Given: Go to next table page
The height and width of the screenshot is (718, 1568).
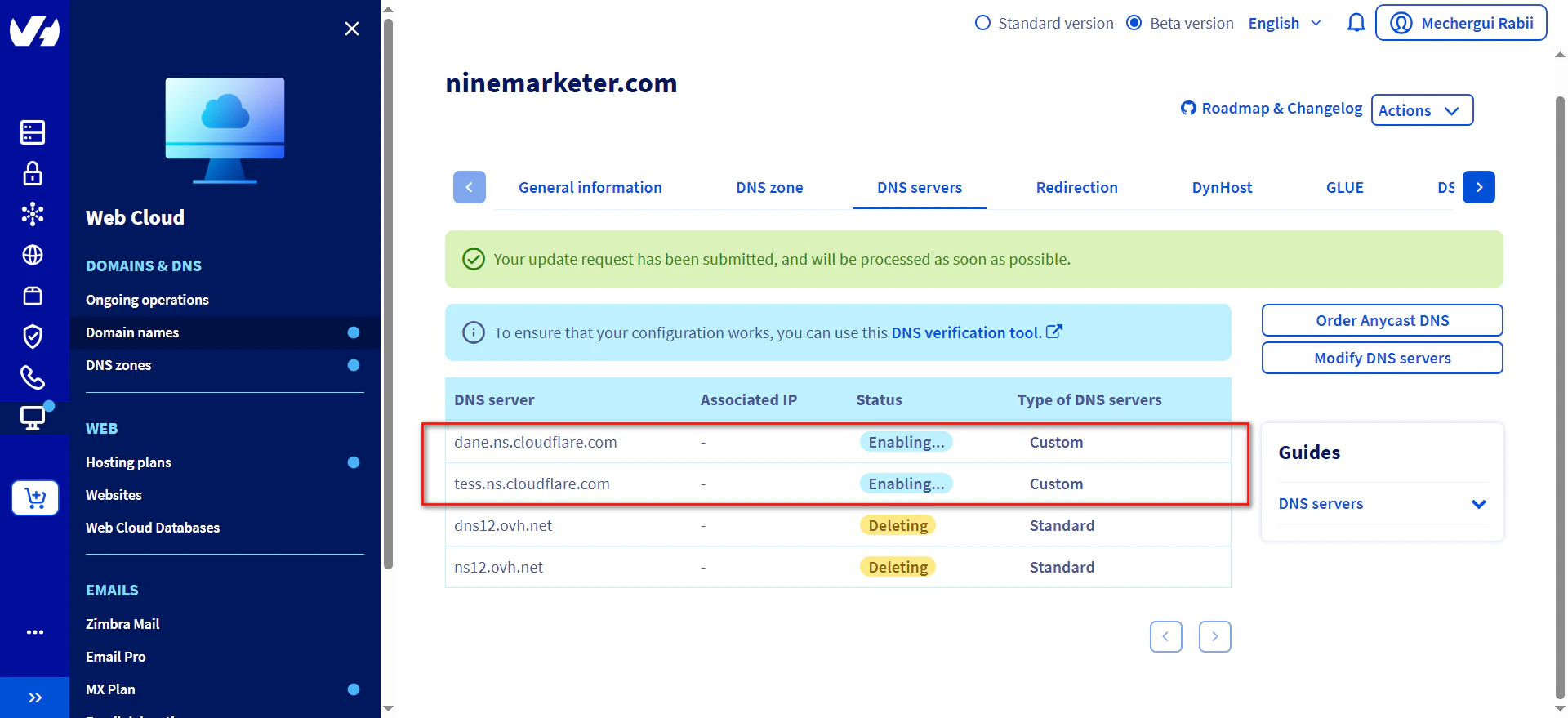Looking at the screenshot, I should tap(1214, 636).
